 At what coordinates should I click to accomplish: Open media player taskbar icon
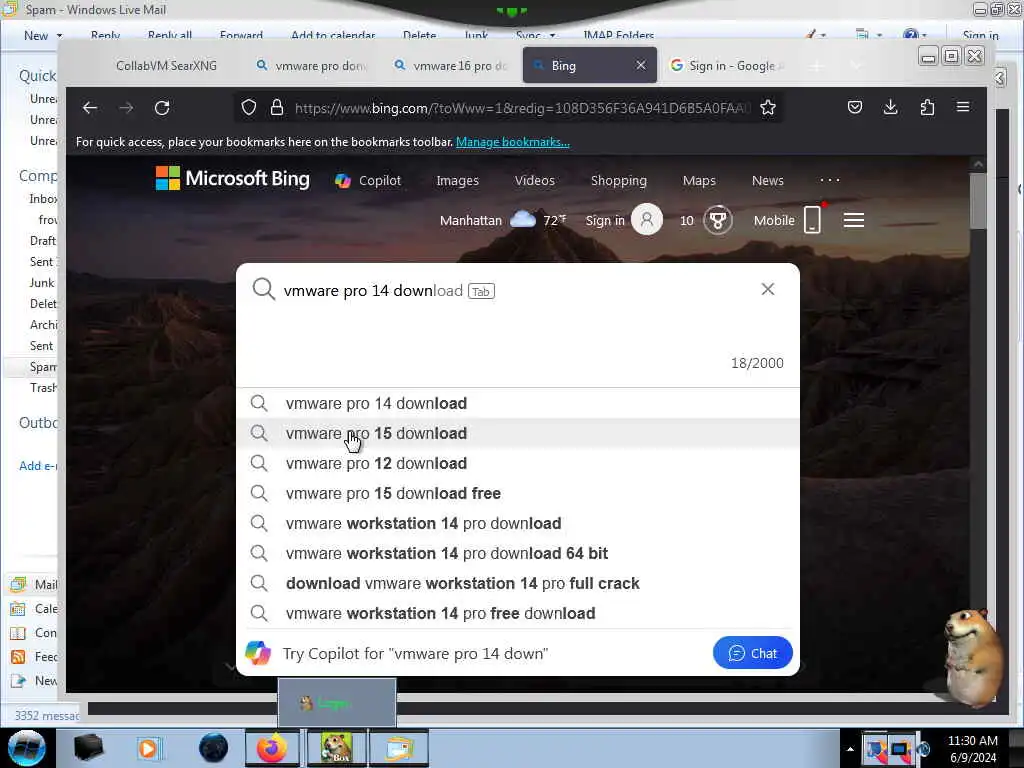(150, 748)
